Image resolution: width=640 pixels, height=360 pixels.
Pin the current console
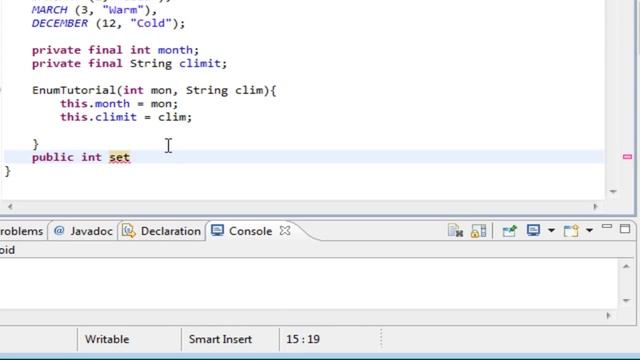point(509,231)
